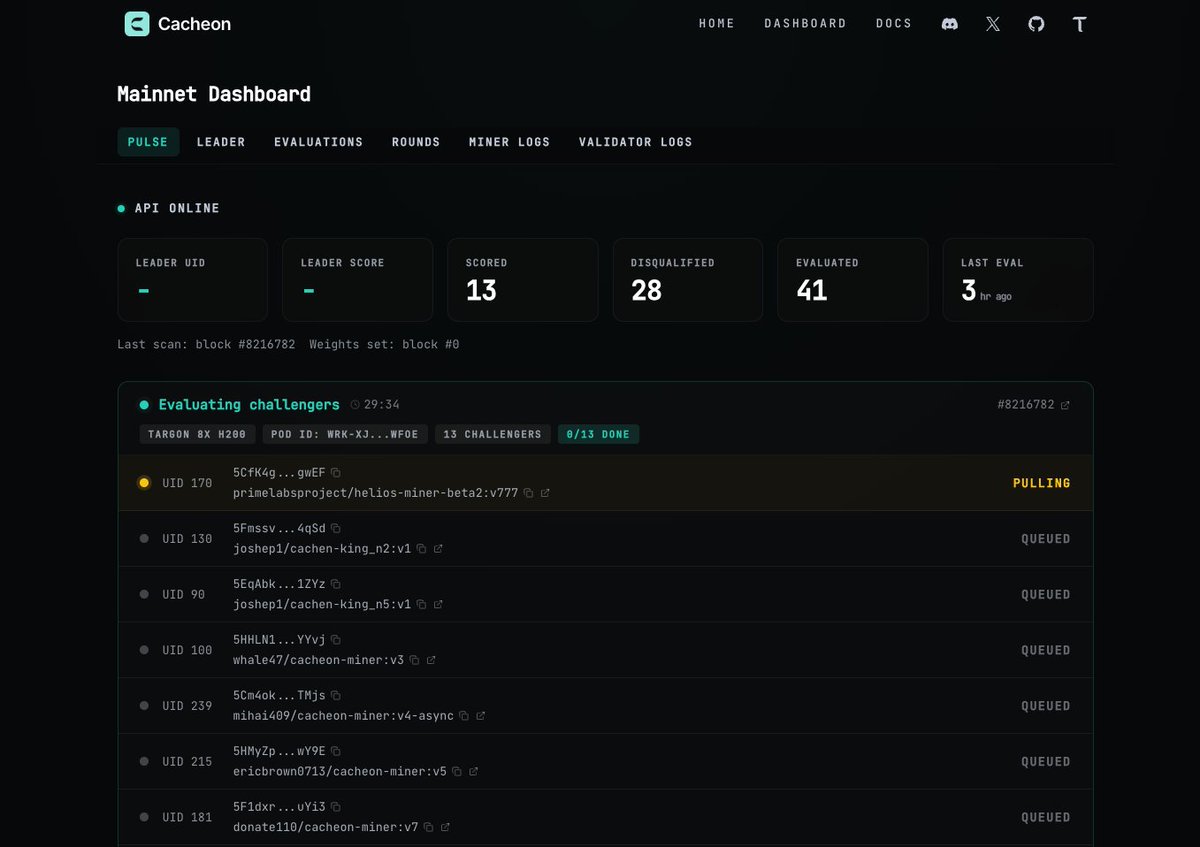Click the #8216782 block link

pyautogui.click(x=1026, y=405)
